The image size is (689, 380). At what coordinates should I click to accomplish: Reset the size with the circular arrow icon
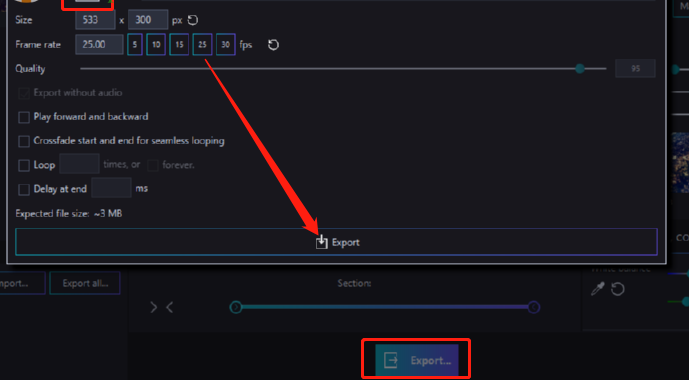[193, 20]
